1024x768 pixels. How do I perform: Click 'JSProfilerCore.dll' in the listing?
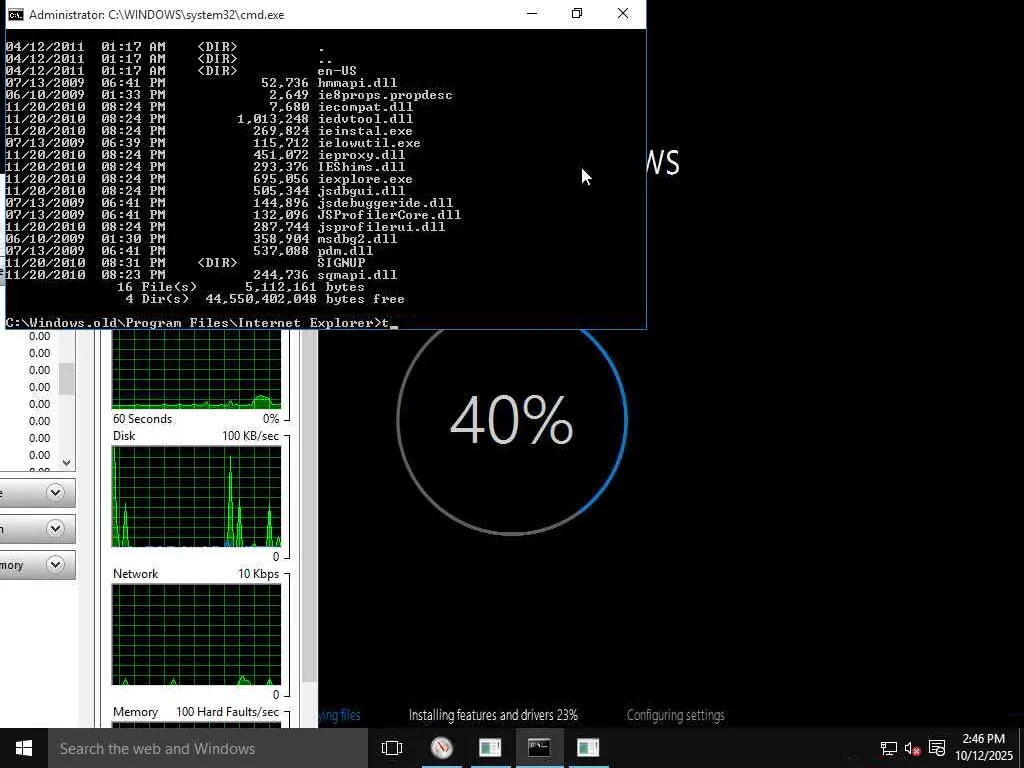(x=389, y=215)
